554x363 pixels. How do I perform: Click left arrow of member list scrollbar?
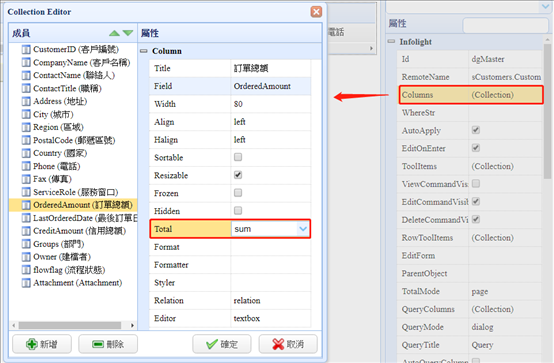[x=14, y=325]
